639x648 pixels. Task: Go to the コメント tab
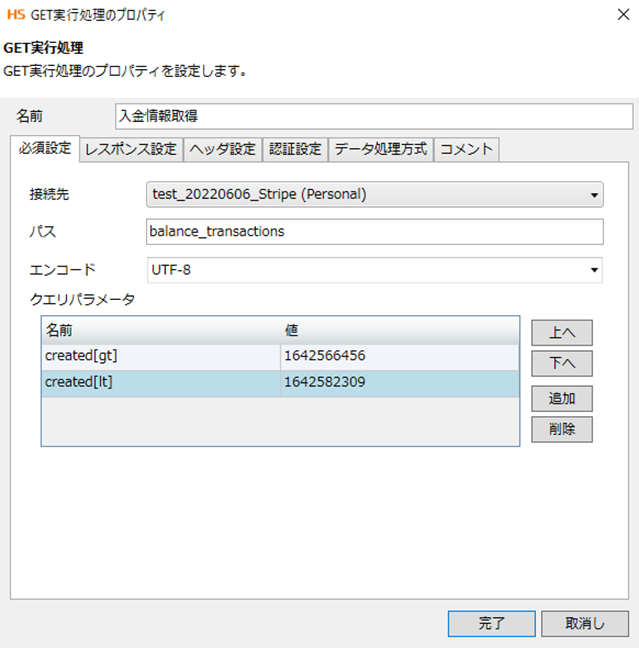pyautogui.click(x=466, y=150)
